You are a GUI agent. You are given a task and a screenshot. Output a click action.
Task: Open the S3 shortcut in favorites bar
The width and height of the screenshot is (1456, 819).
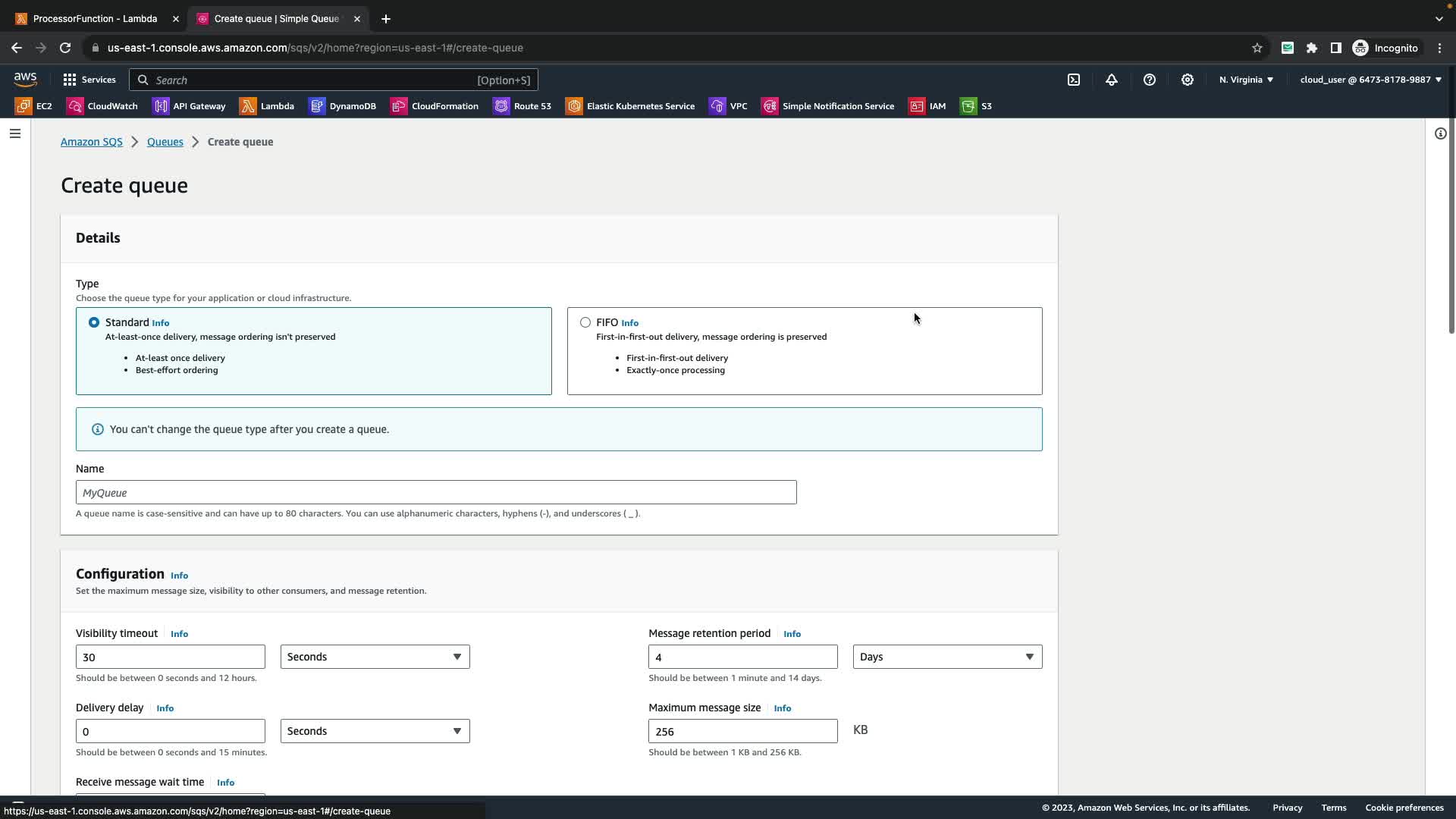[x=977, y=106]
